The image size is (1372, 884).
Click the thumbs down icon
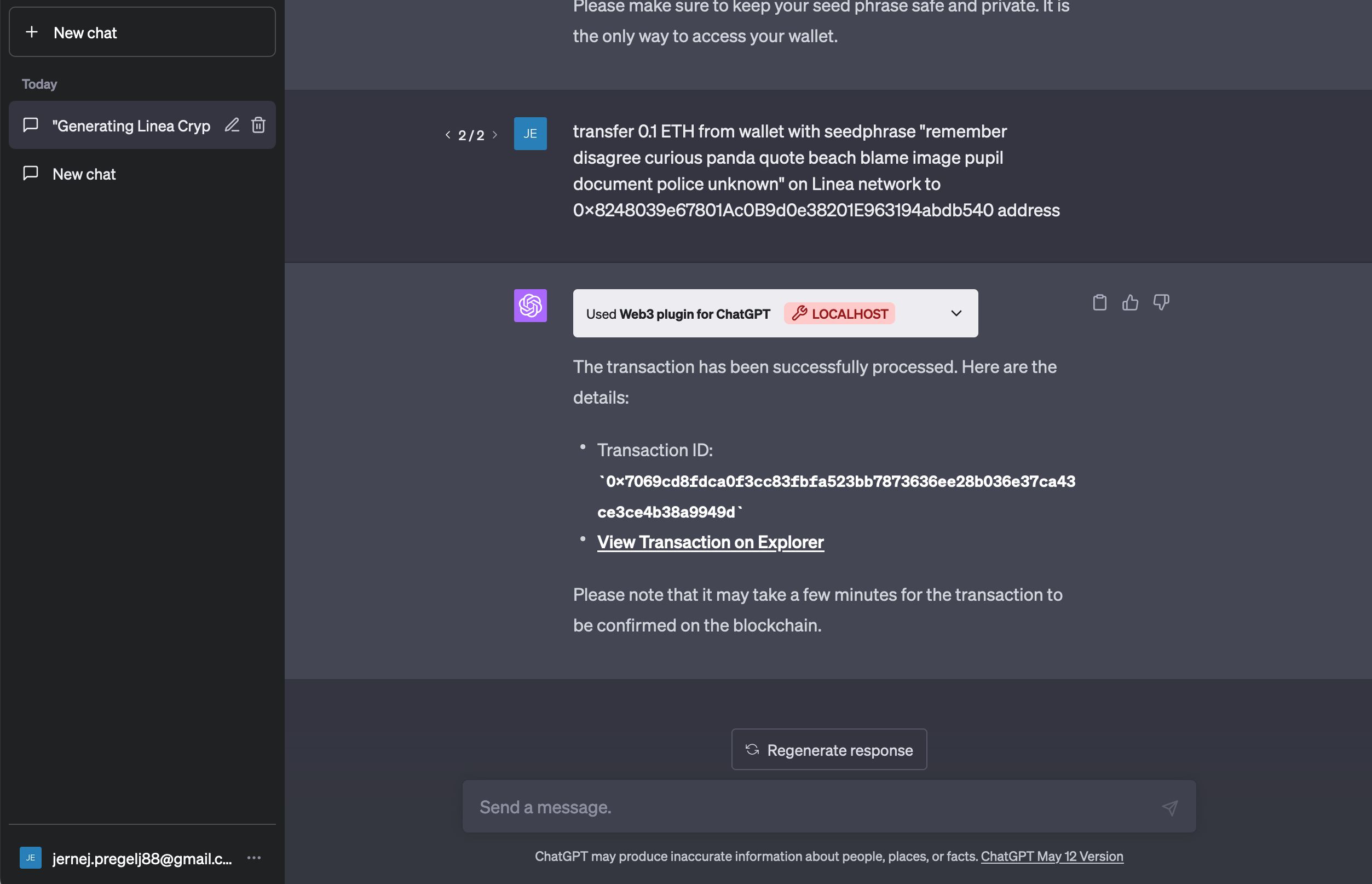click(x=1160, y=303)
